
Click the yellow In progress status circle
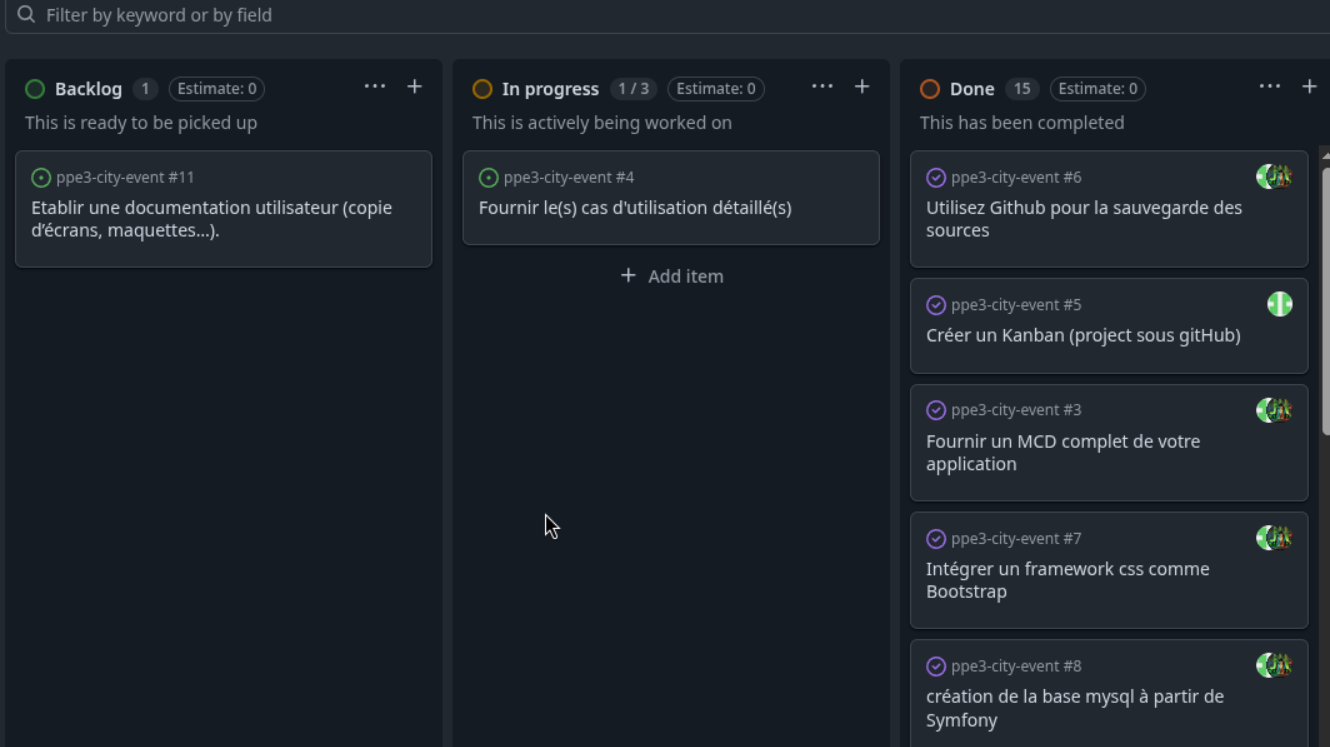482,88
